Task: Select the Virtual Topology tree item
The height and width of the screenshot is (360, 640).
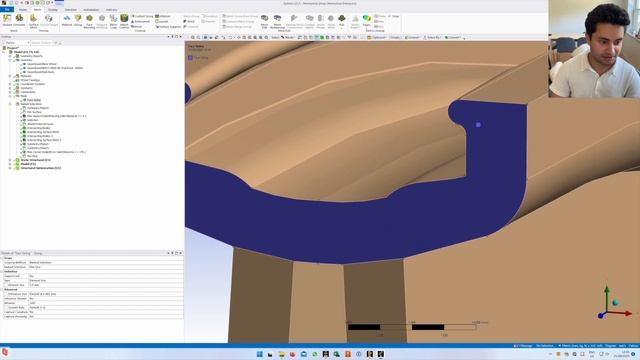Action: (x=30, y=80)
